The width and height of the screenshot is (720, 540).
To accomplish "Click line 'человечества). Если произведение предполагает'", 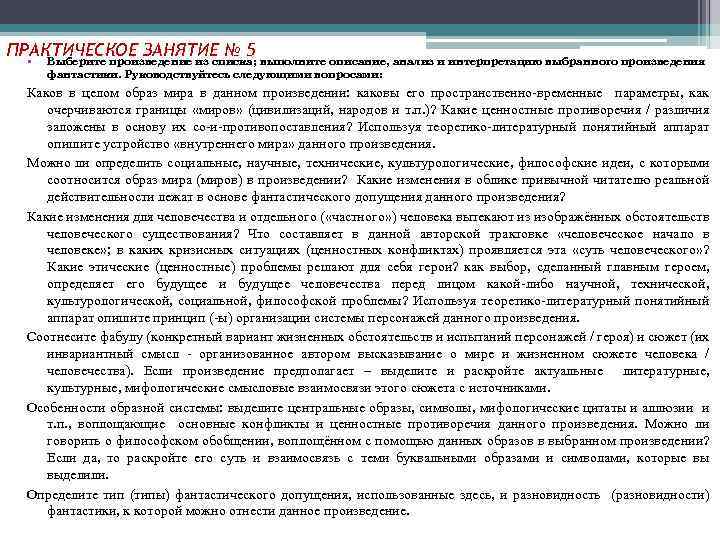I will coord(378,371).
